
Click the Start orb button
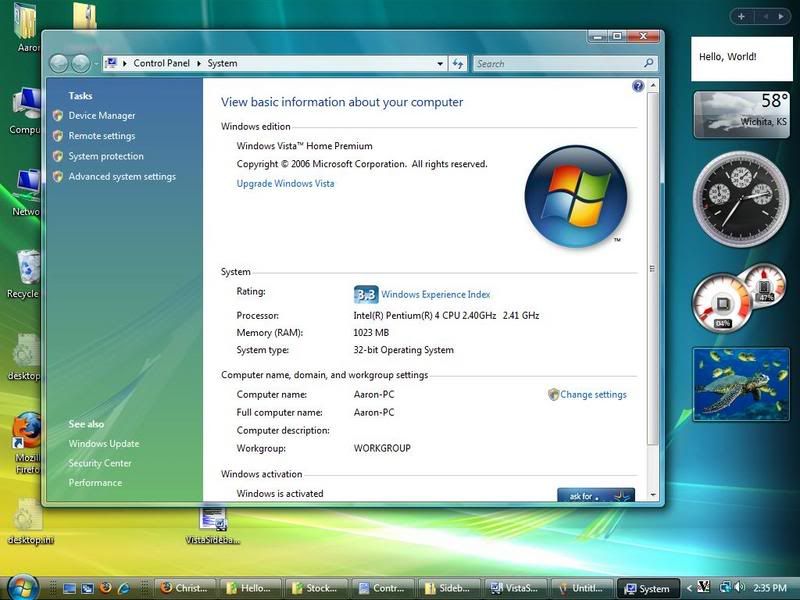point(21,587)
